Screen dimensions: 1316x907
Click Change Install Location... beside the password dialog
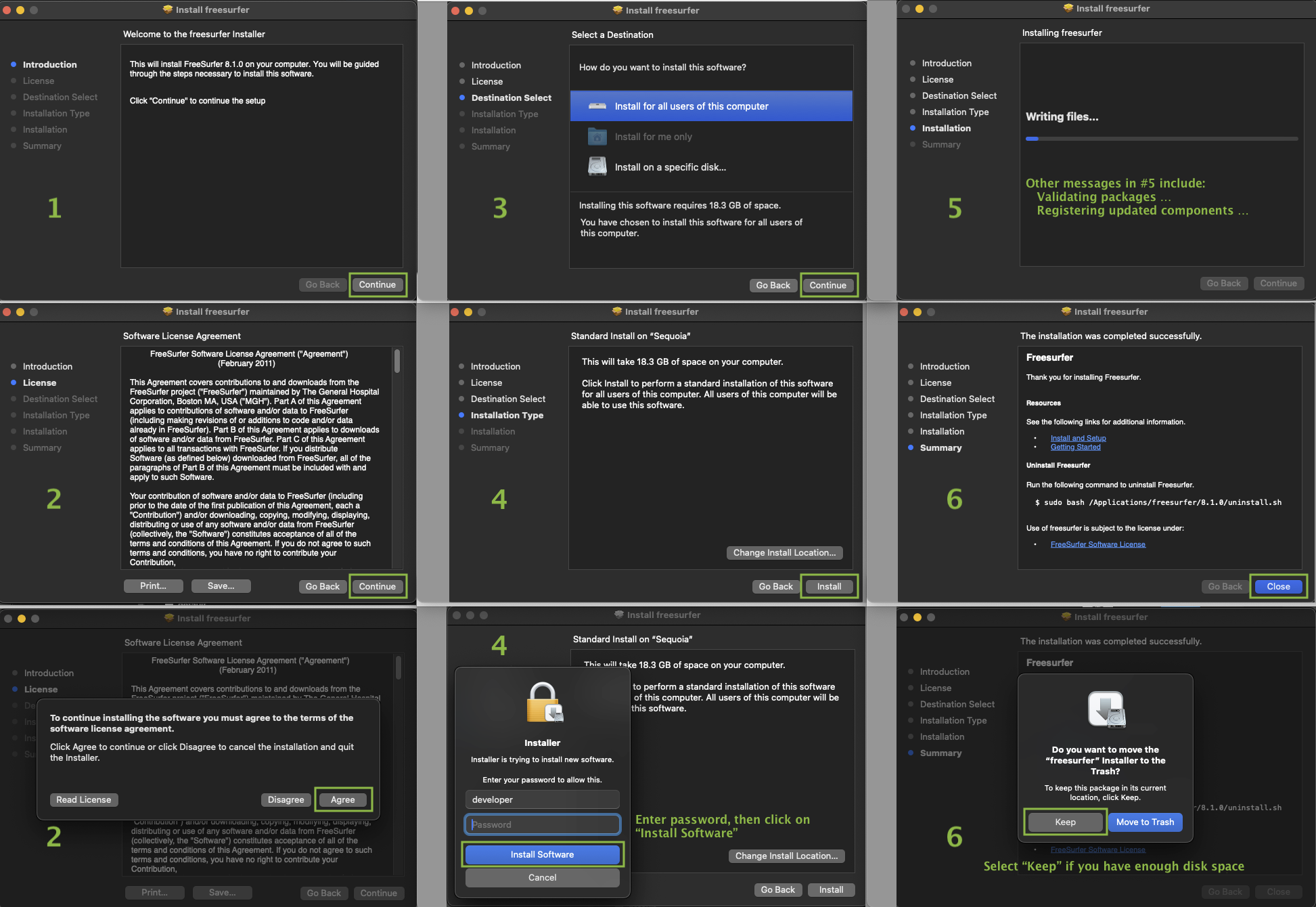[786, 856]
